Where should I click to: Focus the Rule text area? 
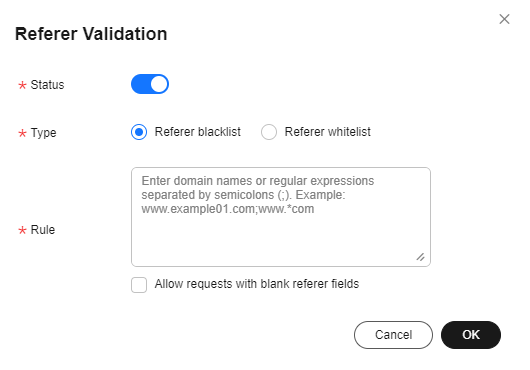[x=281, y=217]
